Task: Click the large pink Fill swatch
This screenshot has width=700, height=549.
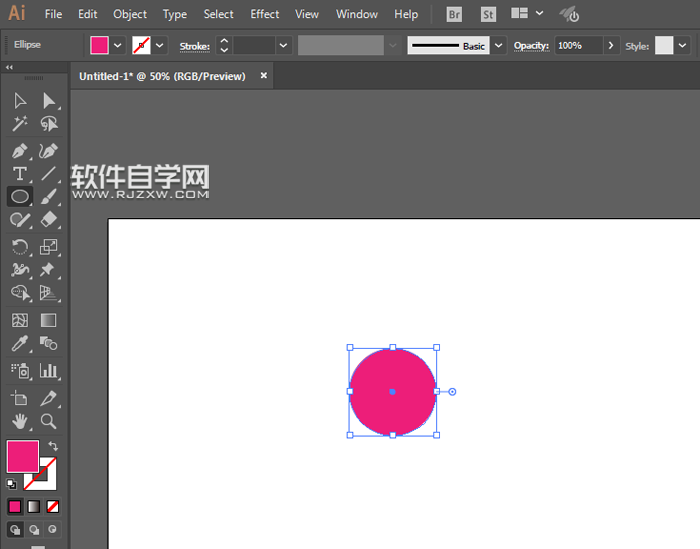Action: tap(22, 456)
